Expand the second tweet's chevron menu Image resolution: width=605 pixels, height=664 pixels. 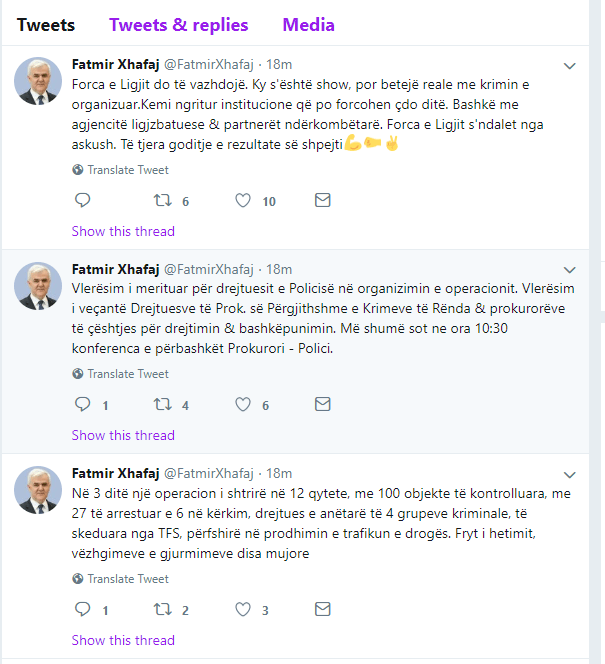570,270
